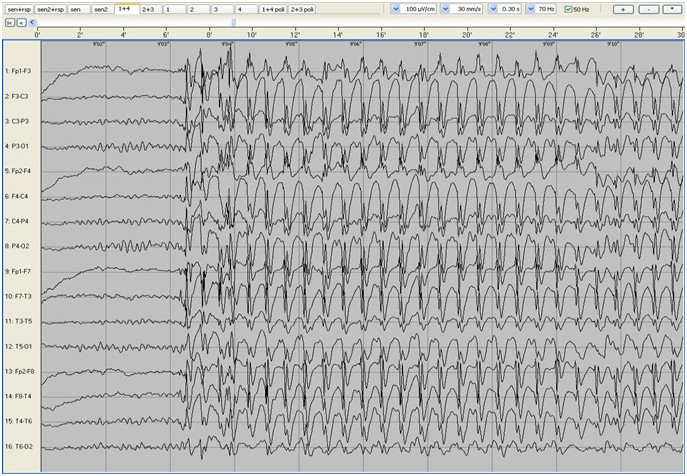Open montage tab 2
This screenshot has width=687, height=476.
(198, 9)
